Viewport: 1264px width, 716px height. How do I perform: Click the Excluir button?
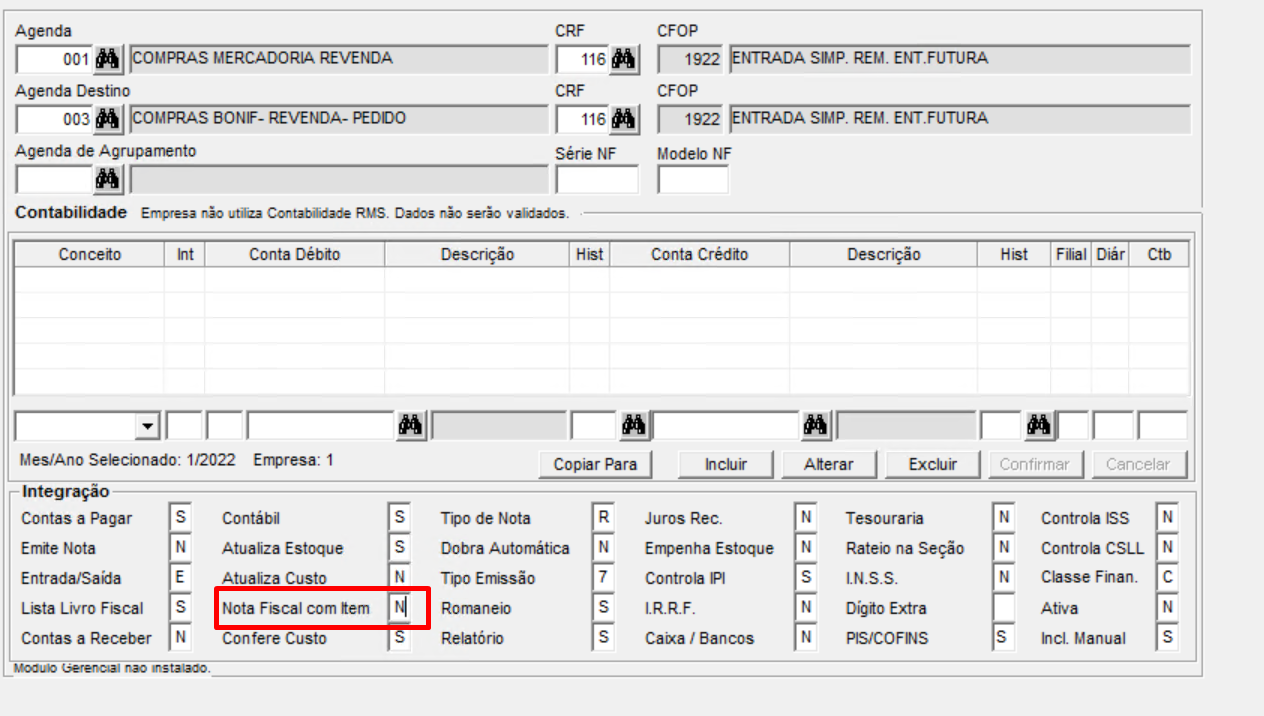[x=933, y=464]
